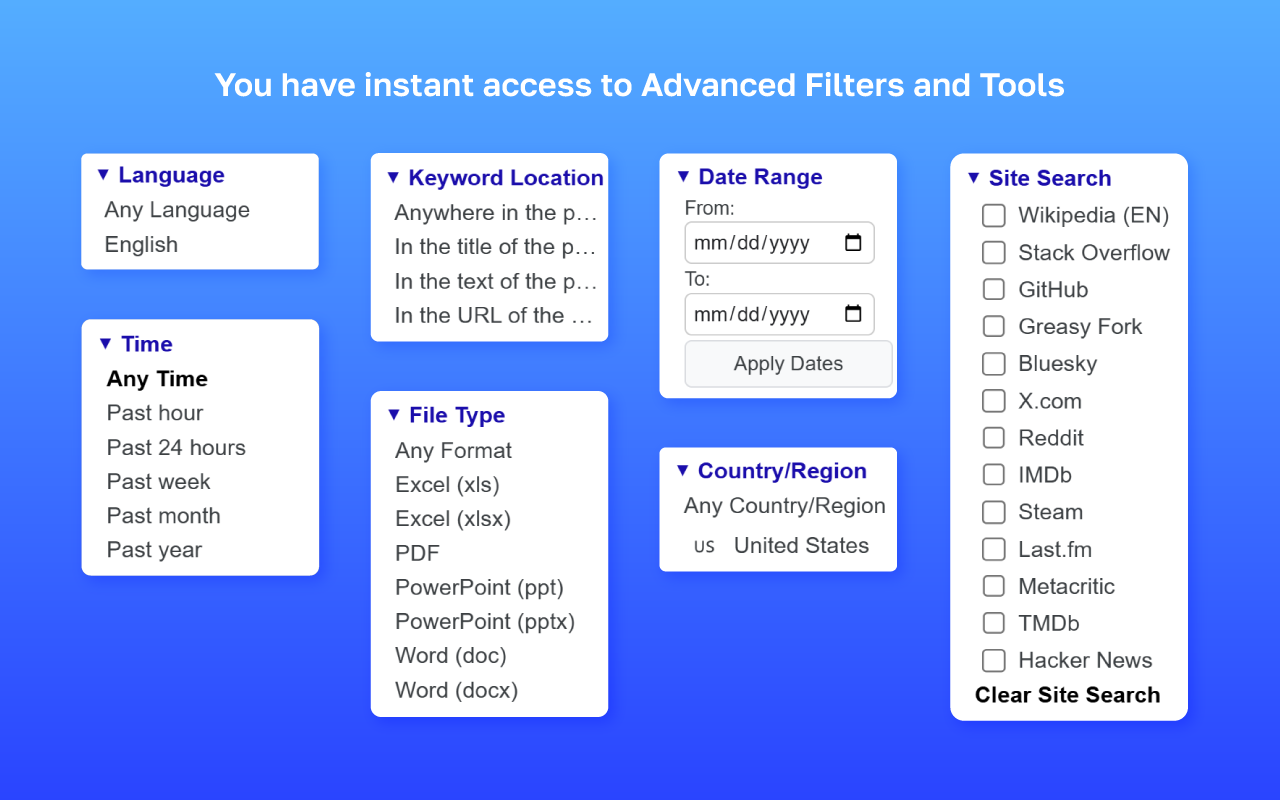Check the Wikipedia (EN) box
Image resolution: width=1280 pixels, height=800 pixels.
click(x=993, y=215)
